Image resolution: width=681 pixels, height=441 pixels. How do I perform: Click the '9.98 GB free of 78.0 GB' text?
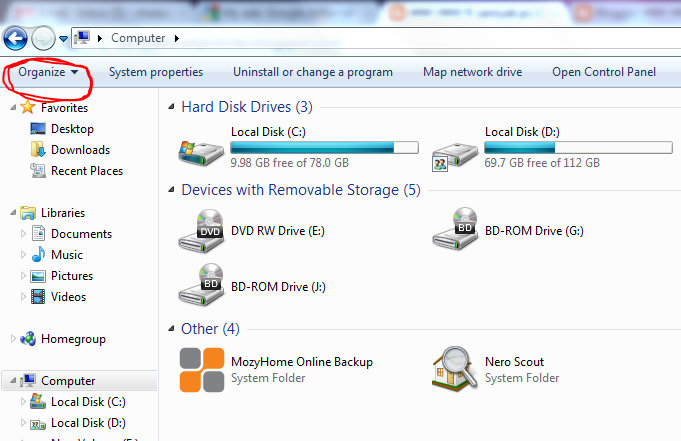290,163
